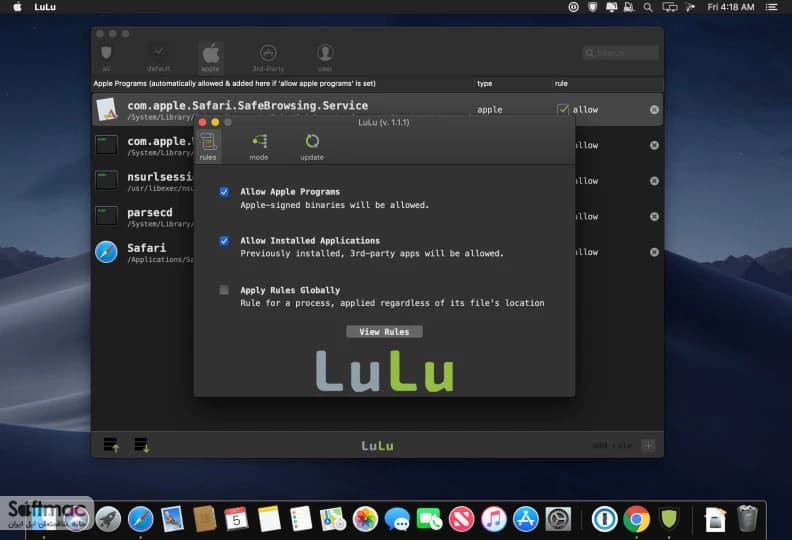Screen dimensions: 792x540
Task: Select the com.apple.Safari.SafeBrowsing.Service row
Action: [x=377, y=110]
